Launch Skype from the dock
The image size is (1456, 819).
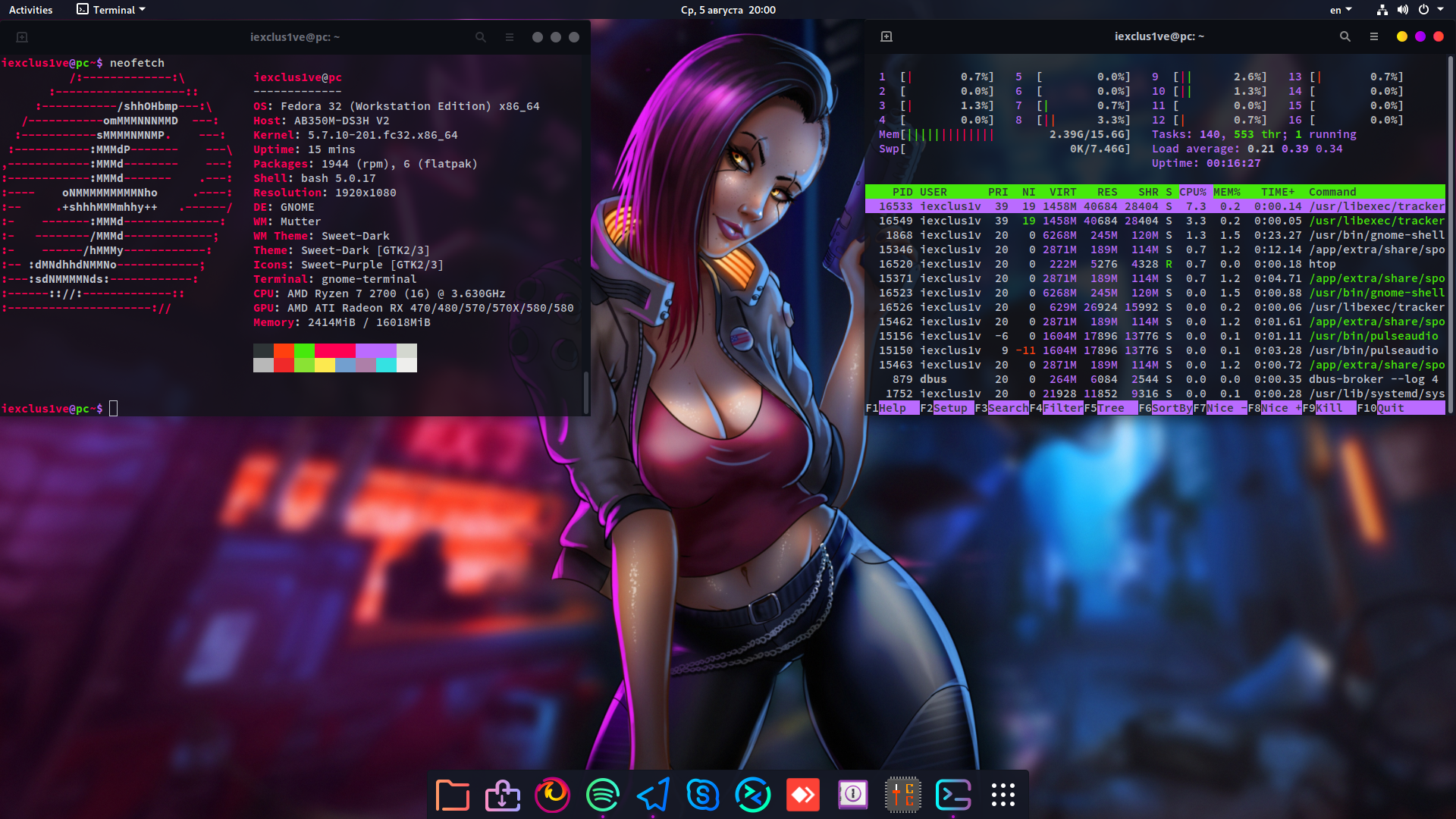[703, 795]
